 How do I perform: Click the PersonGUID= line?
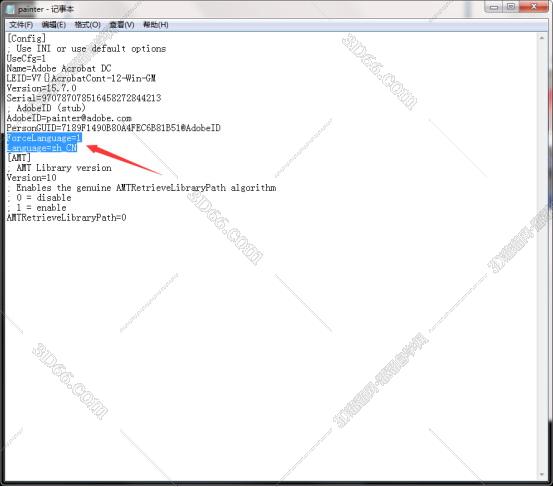(113, 128)
